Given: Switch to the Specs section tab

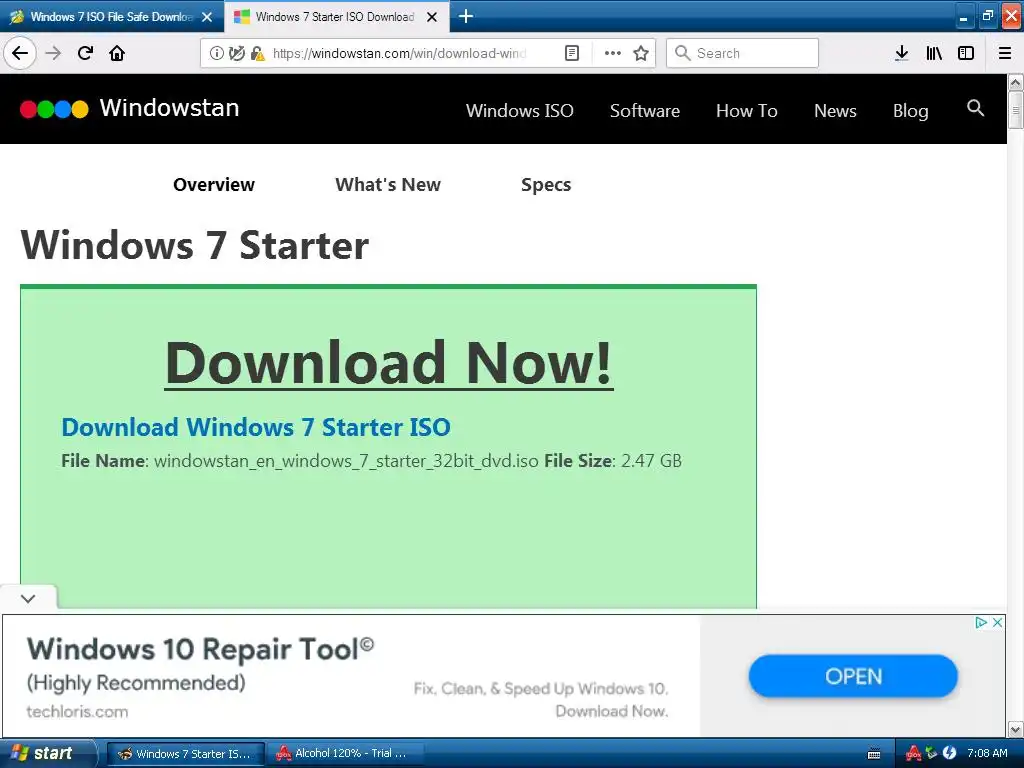Looking at the screenshot, I should pos(546,185).
